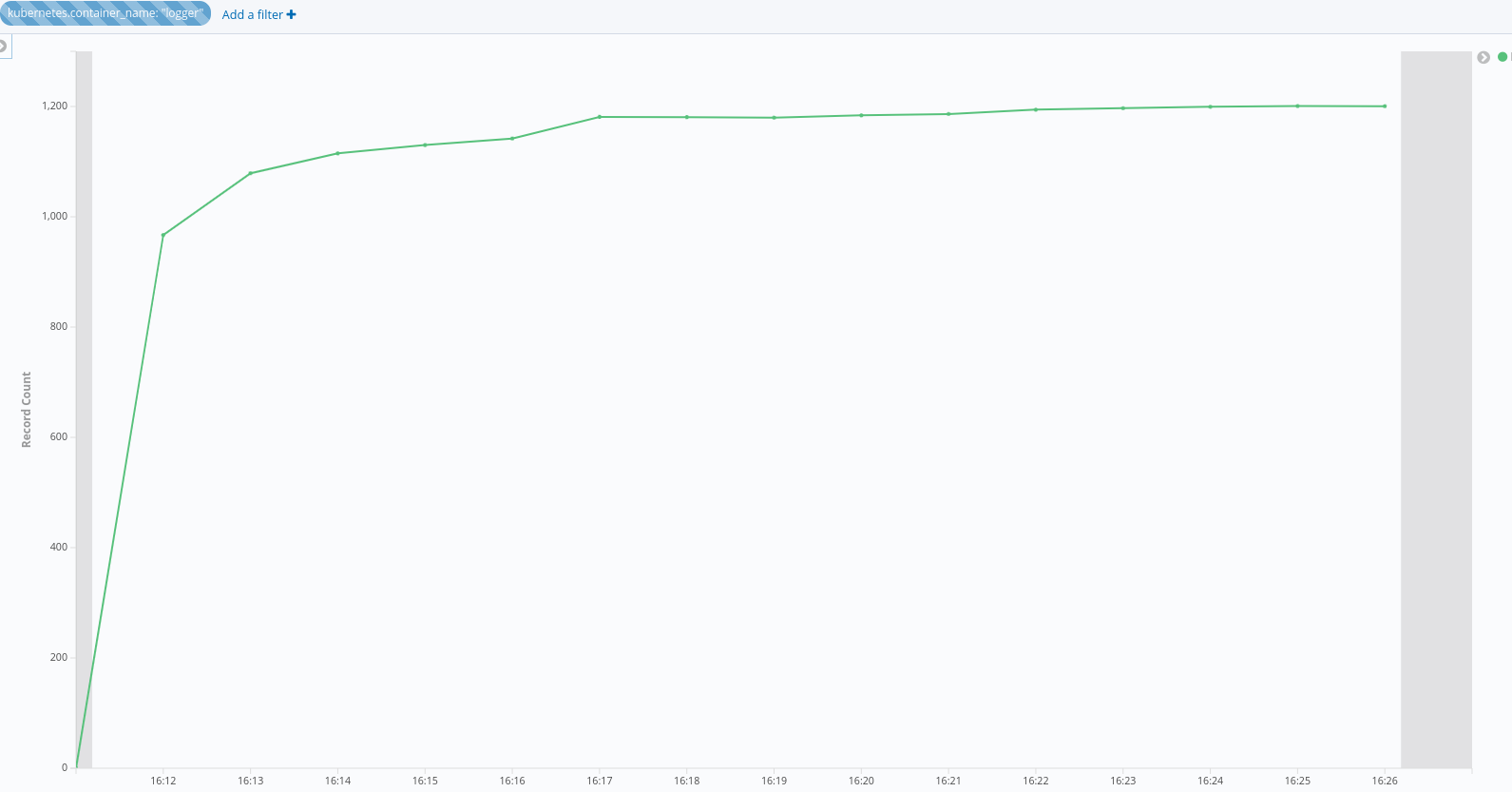
Task: Click the chart point at 16:20
Action: [861, 115]
